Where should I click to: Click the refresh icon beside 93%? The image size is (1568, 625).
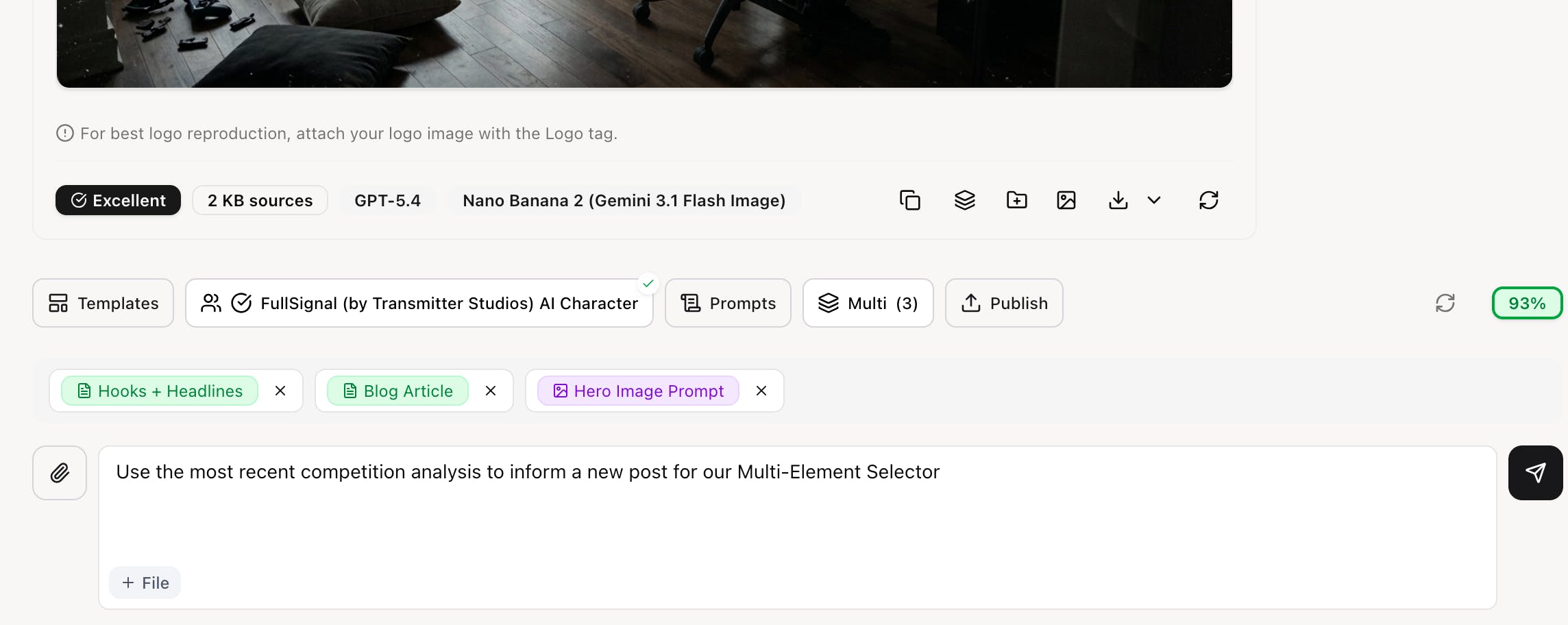pyautogui.click(x=1445, y=303)
